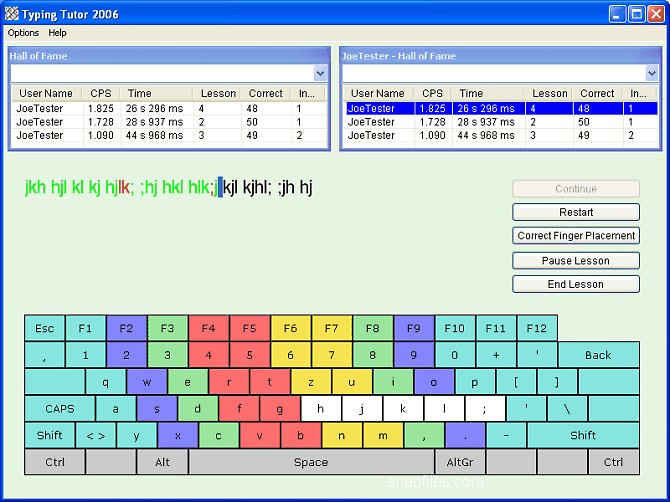Image resolution: width=670 pixels, height=502 pixels.
Task: Click Pause Lesson button
Action: (x=576, y=261)
